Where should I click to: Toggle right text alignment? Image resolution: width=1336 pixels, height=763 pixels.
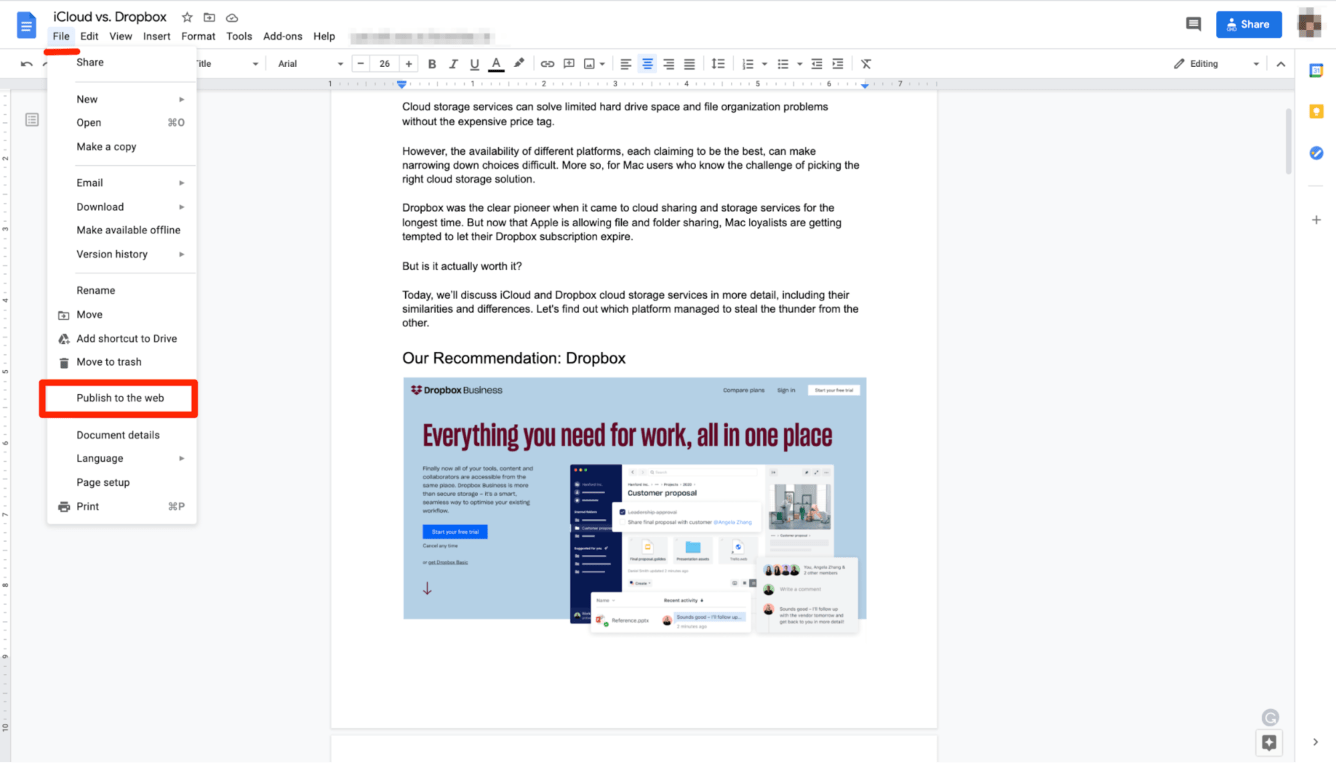pos(668,63)
